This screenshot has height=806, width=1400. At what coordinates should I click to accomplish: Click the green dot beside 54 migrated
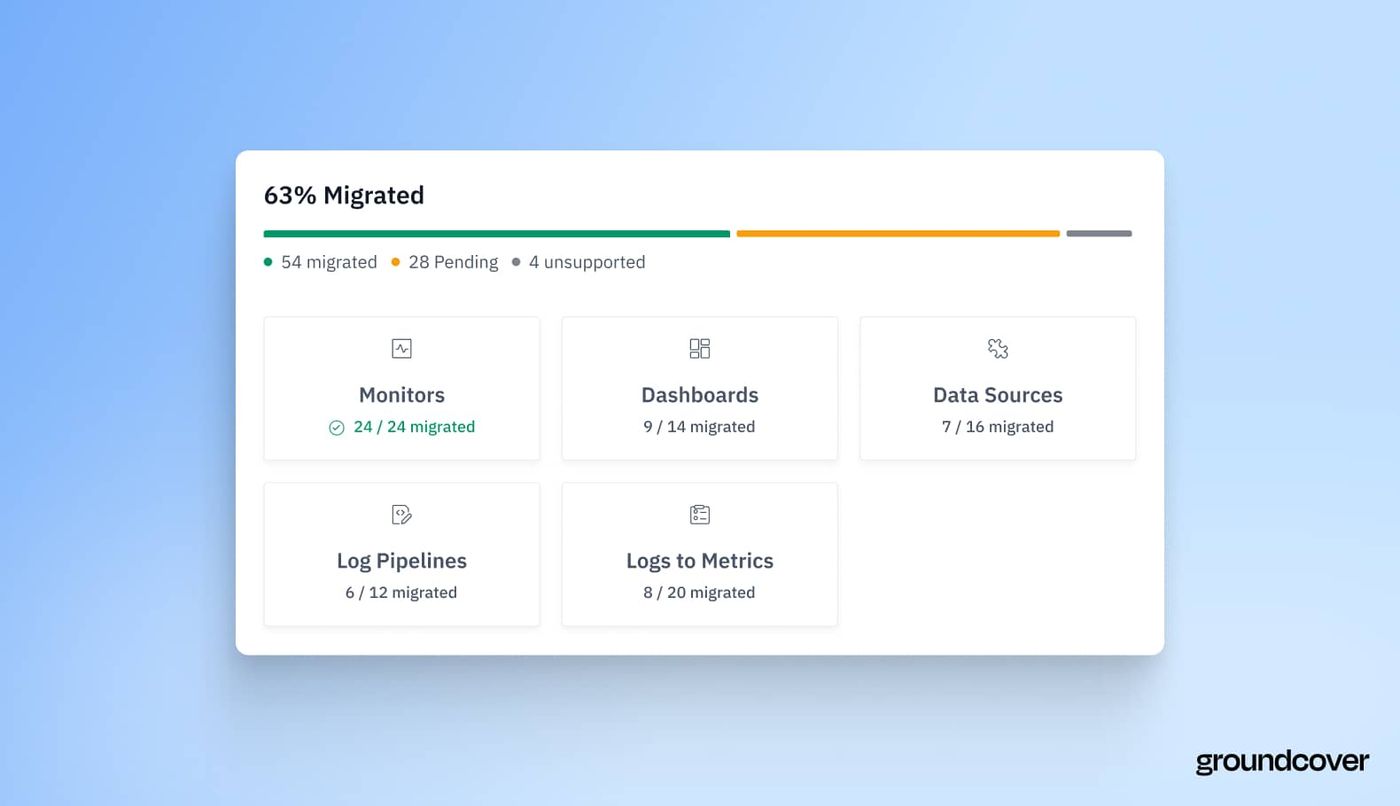[268, 262]
